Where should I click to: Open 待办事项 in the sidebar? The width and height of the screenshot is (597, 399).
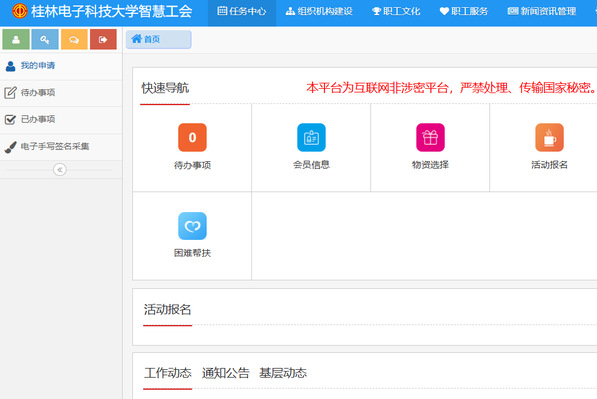point(61,93)
